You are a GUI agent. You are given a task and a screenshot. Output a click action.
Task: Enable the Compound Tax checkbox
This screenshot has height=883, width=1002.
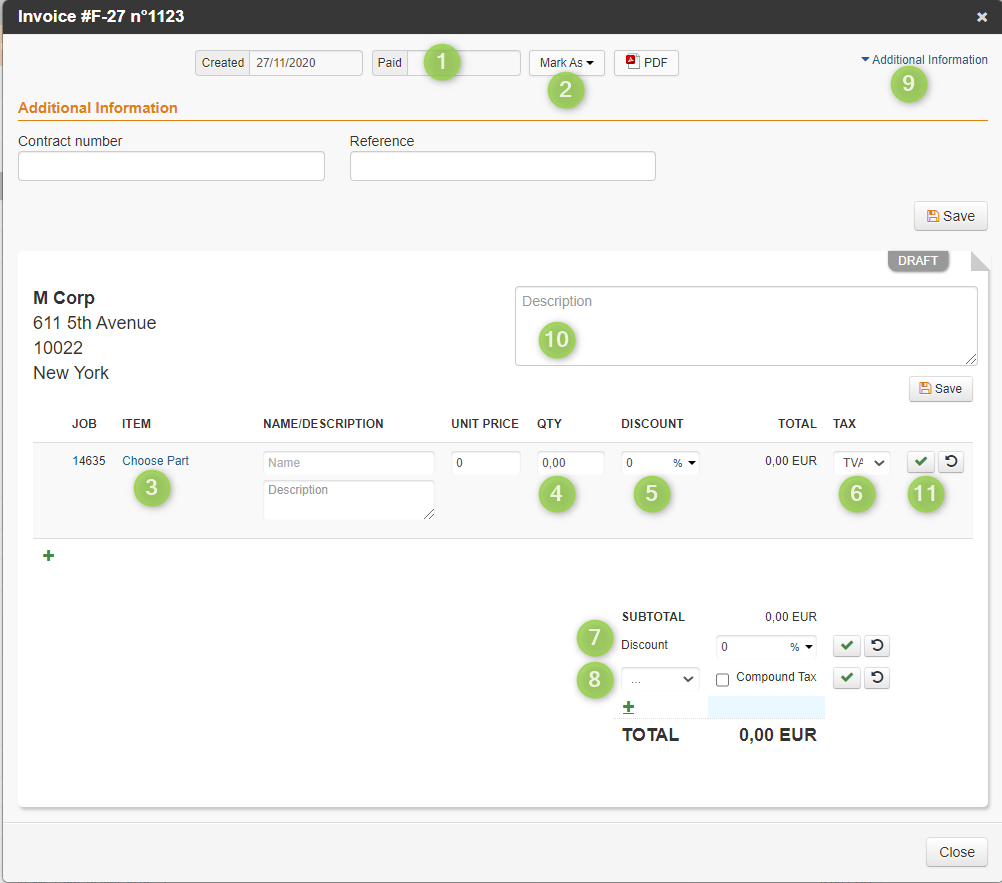point(722,678)
